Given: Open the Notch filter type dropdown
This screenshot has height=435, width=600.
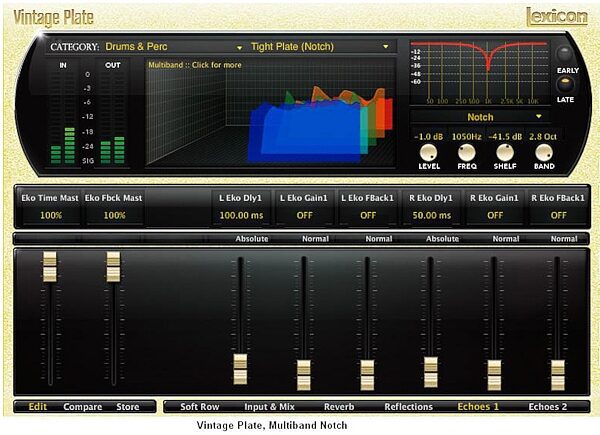Looking at the screenshot, I should [x=480, y=117].
